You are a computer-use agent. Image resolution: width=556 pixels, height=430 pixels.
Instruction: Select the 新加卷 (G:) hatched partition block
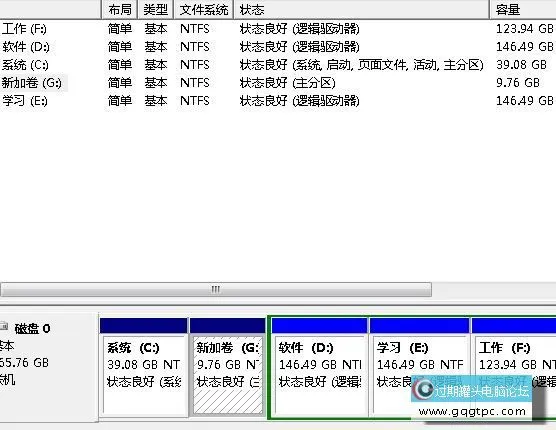pos(228,367)
